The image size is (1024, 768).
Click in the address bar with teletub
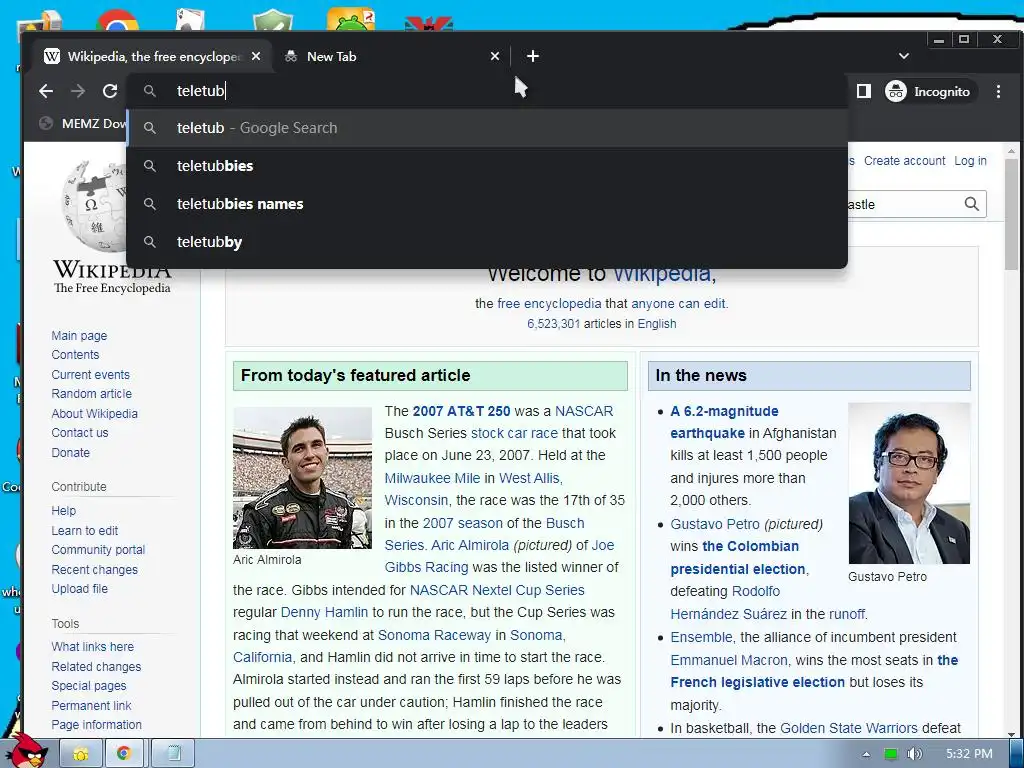tap(487, 91)
